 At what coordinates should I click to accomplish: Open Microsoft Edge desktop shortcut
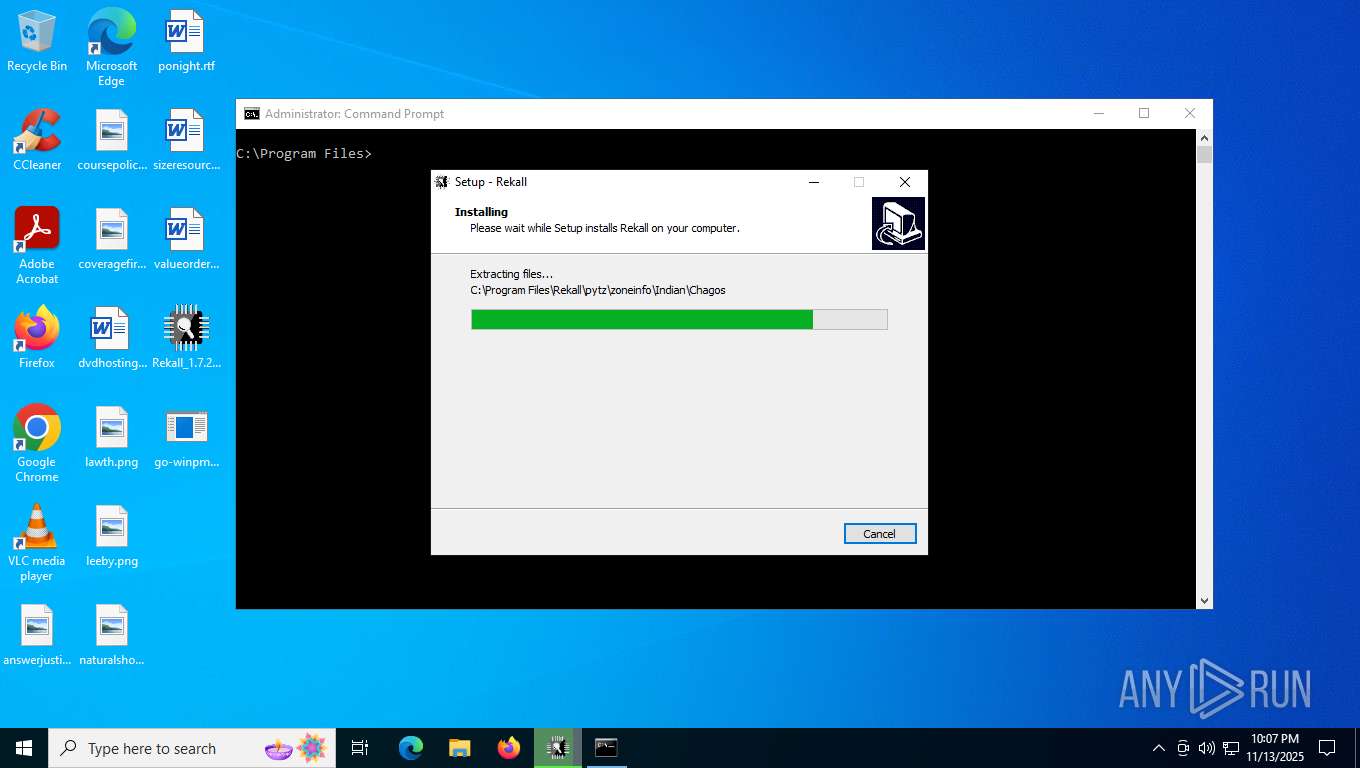coord(111,47)
